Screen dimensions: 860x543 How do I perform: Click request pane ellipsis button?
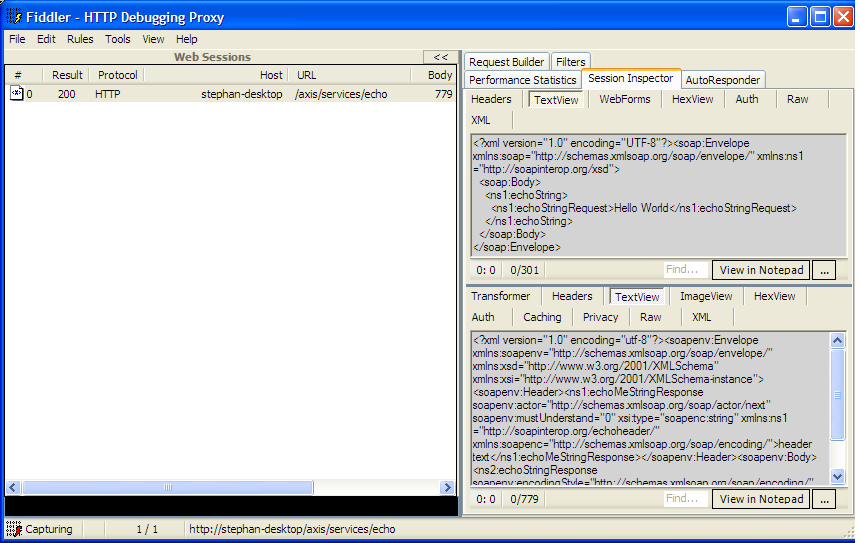click(824, 270)
